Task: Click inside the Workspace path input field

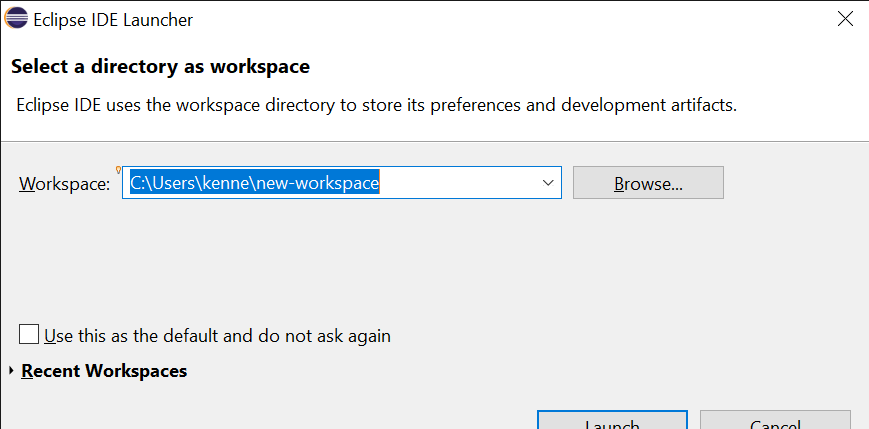Action: click(341, 182)
